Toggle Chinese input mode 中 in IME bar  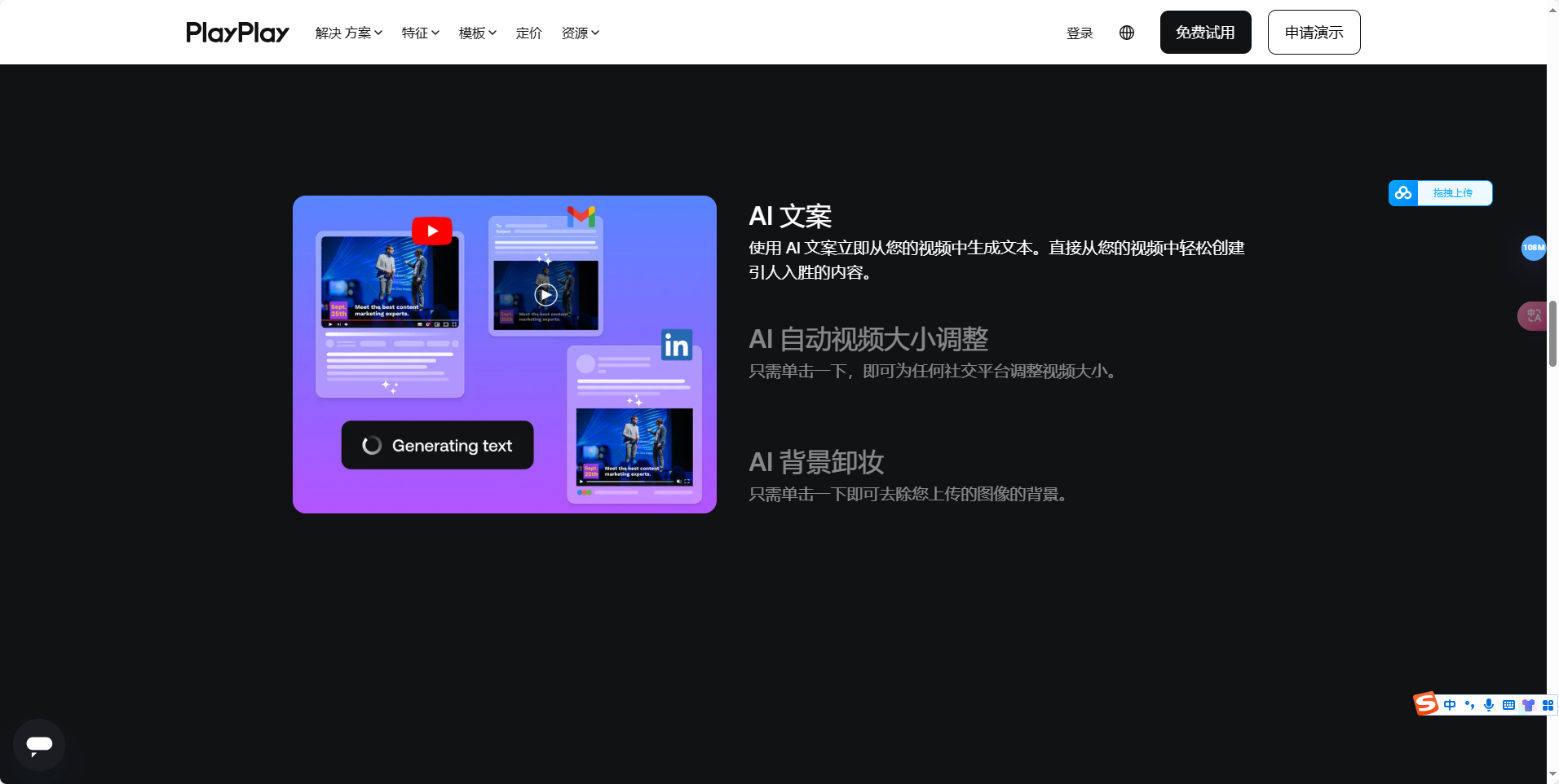tap(1450, 705)
